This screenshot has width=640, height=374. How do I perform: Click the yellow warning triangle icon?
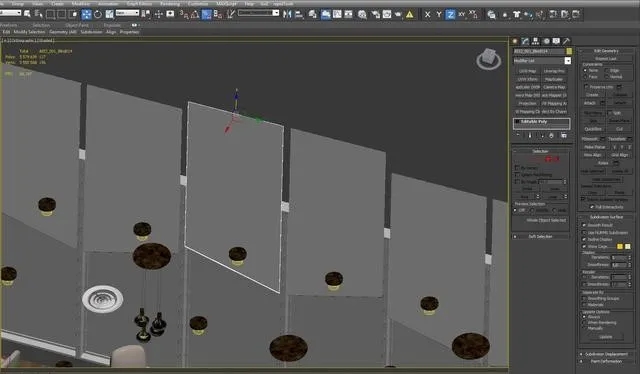pyautogui.click(x=409, y=15)
